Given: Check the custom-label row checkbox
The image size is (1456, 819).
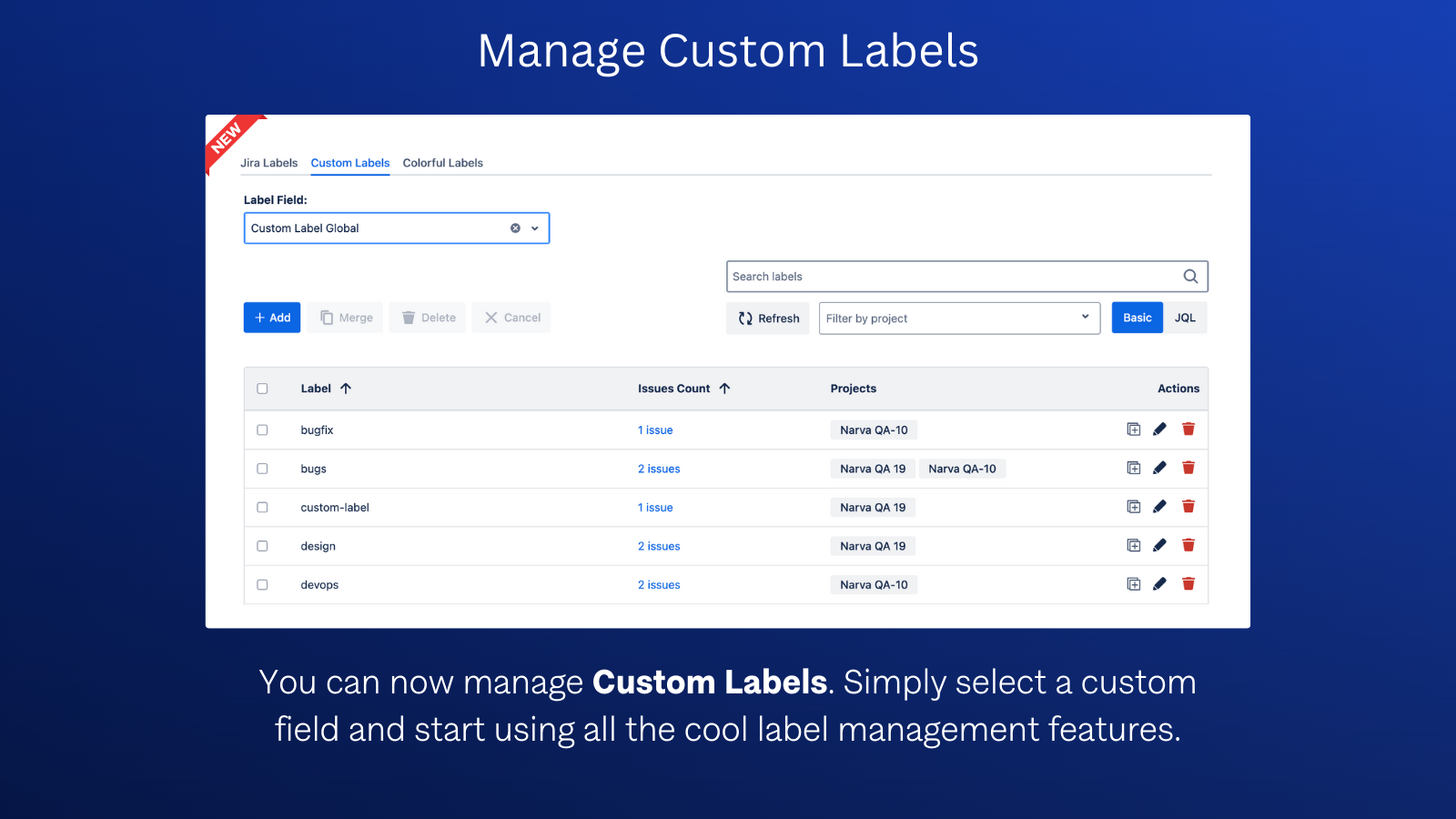Looking at the screenshot, I should pos(262,507).
